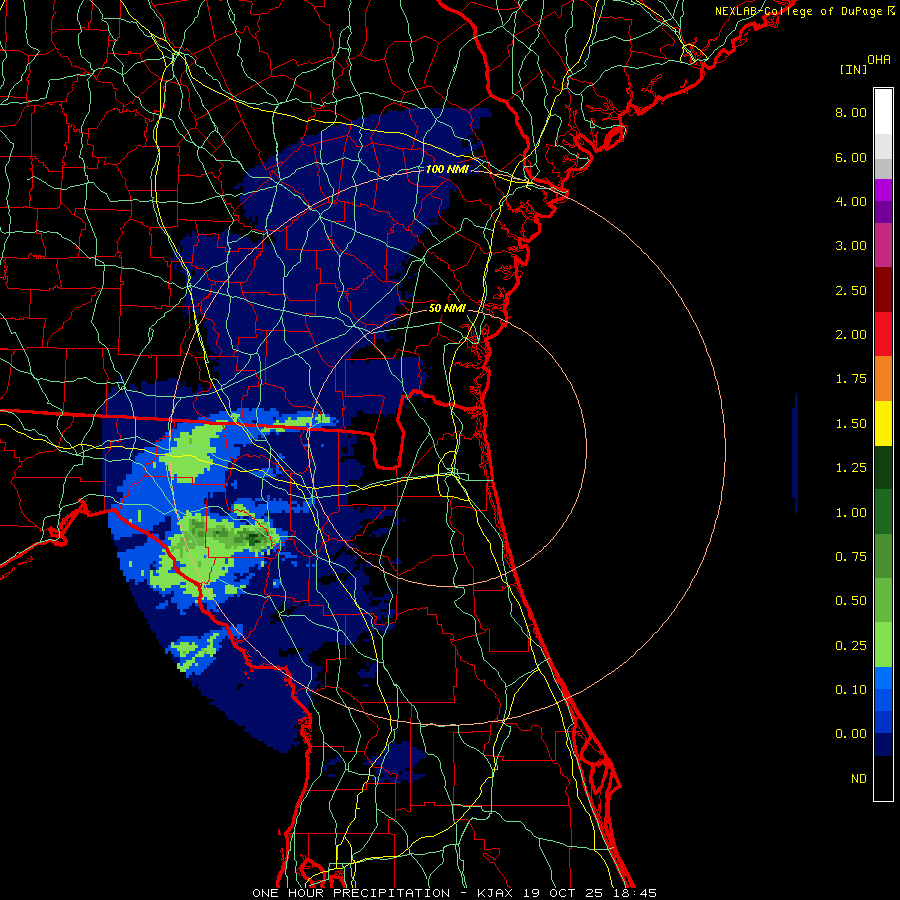The image size is (900, 900).
Task: Click the pink 3.00 inch legend swatch
Action: (x=883, y=245)
